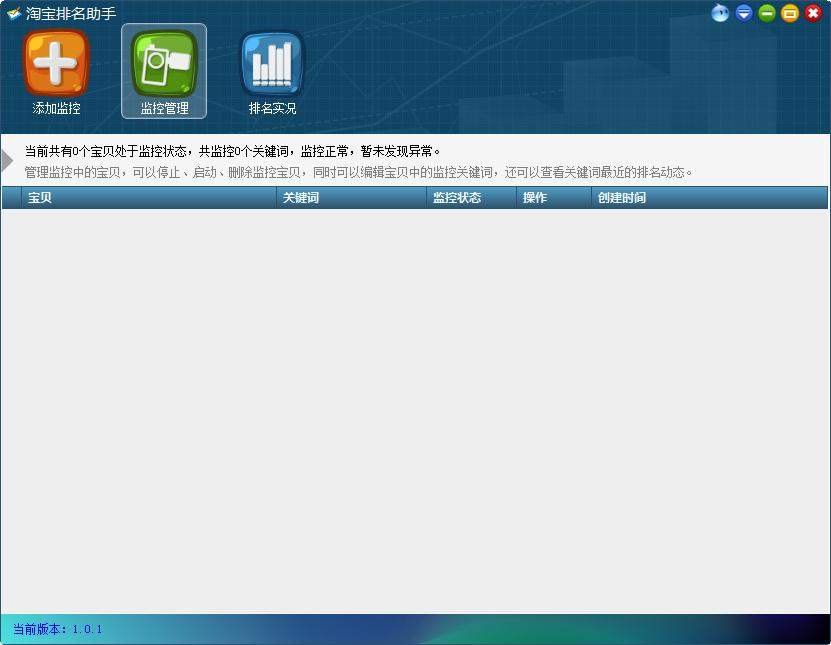Sort by the 宝贝 column header

(x=40, y=198)
